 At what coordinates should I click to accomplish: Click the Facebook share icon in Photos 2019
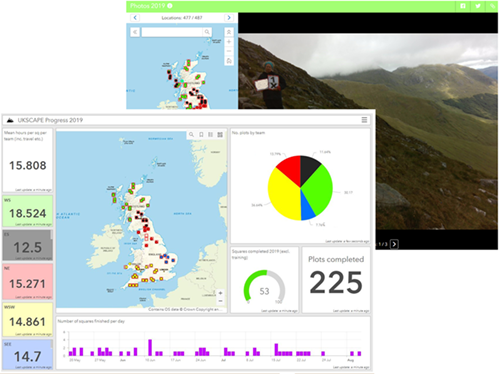[x=463, y=6]
